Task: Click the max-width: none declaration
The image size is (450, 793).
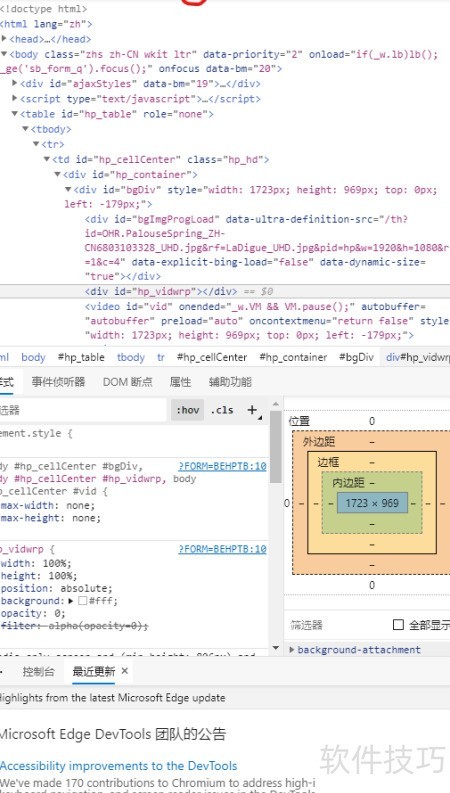Action: [x=48, y=506]
